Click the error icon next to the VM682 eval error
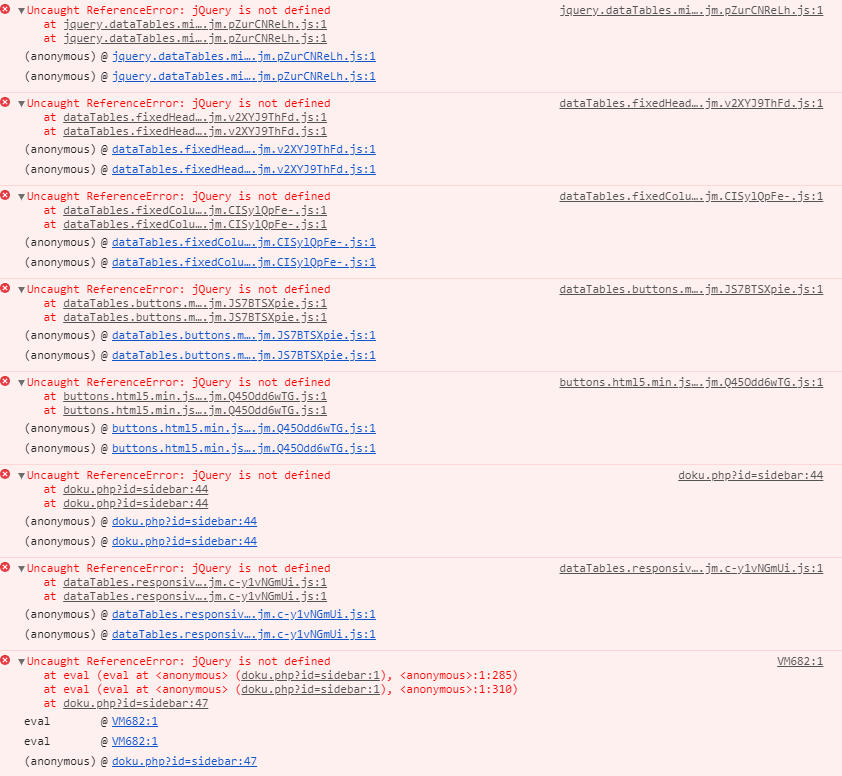 pos(6,660)
